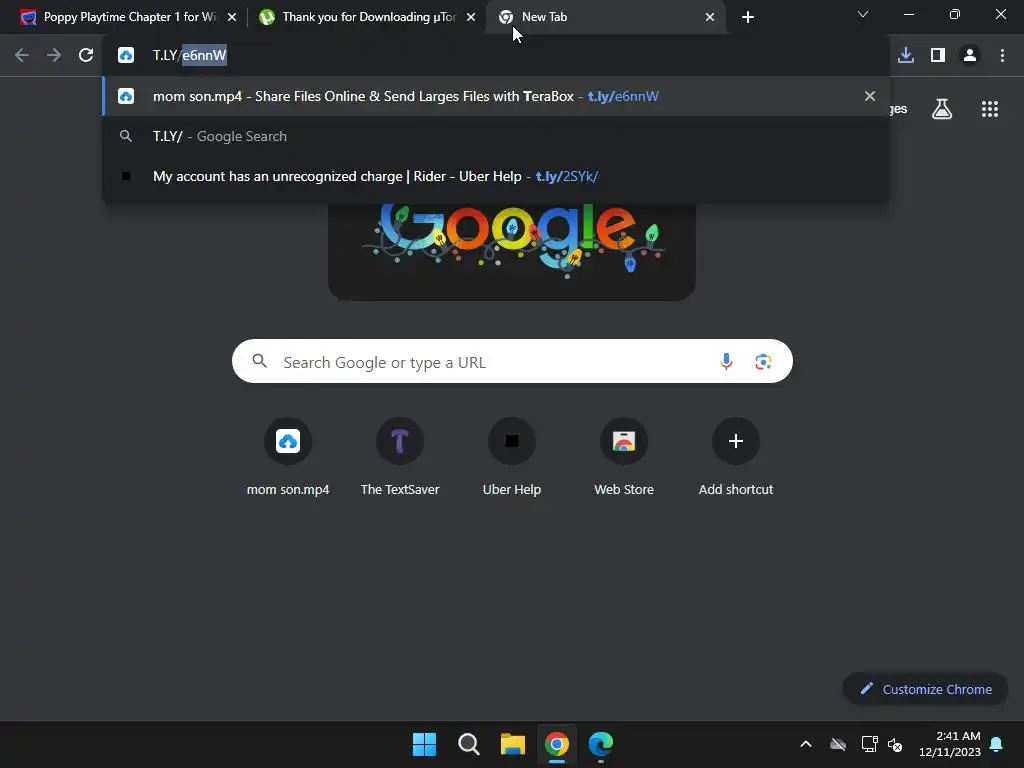Click the Chrome taskbar icon
The height and width of the screenshot is (768, 1024).
pyautogui.click(x=556, y=744)
